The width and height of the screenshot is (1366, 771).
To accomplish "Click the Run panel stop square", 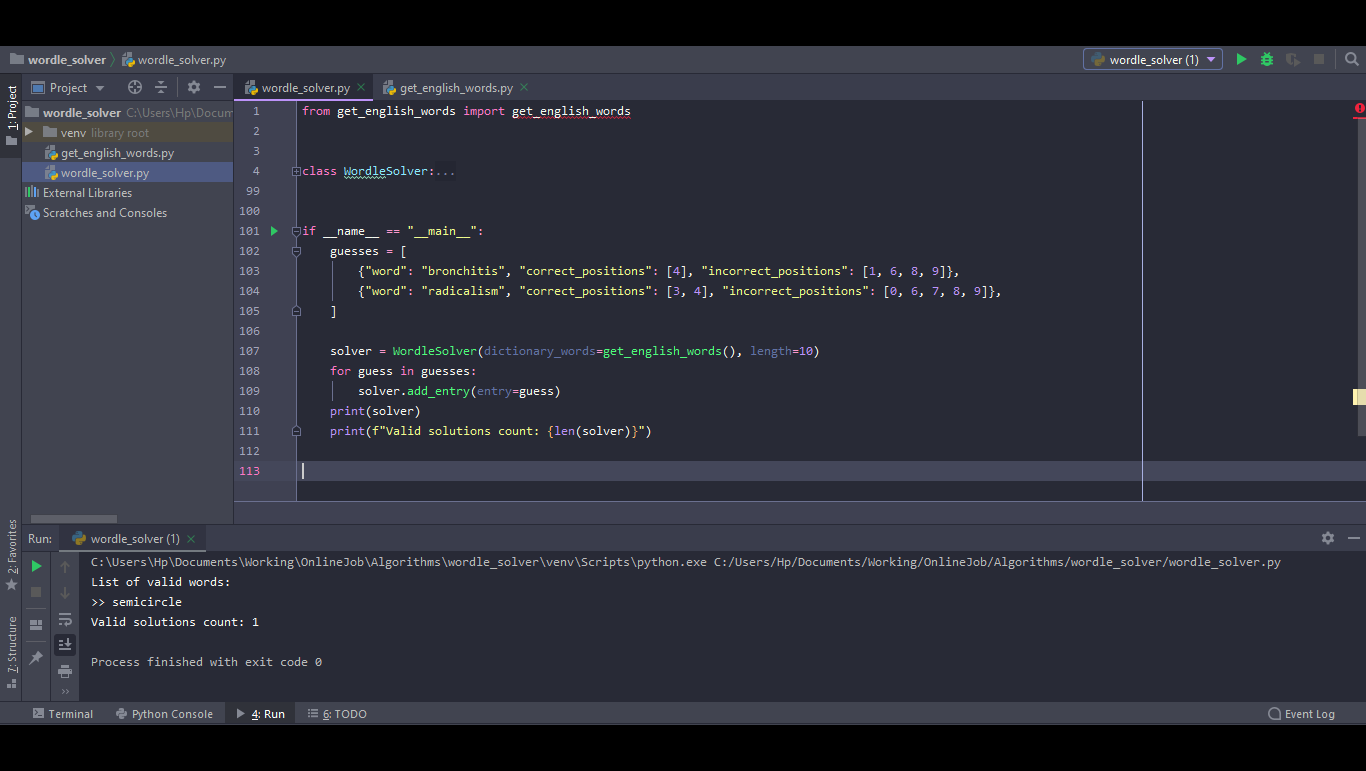I will coord(36,592).
